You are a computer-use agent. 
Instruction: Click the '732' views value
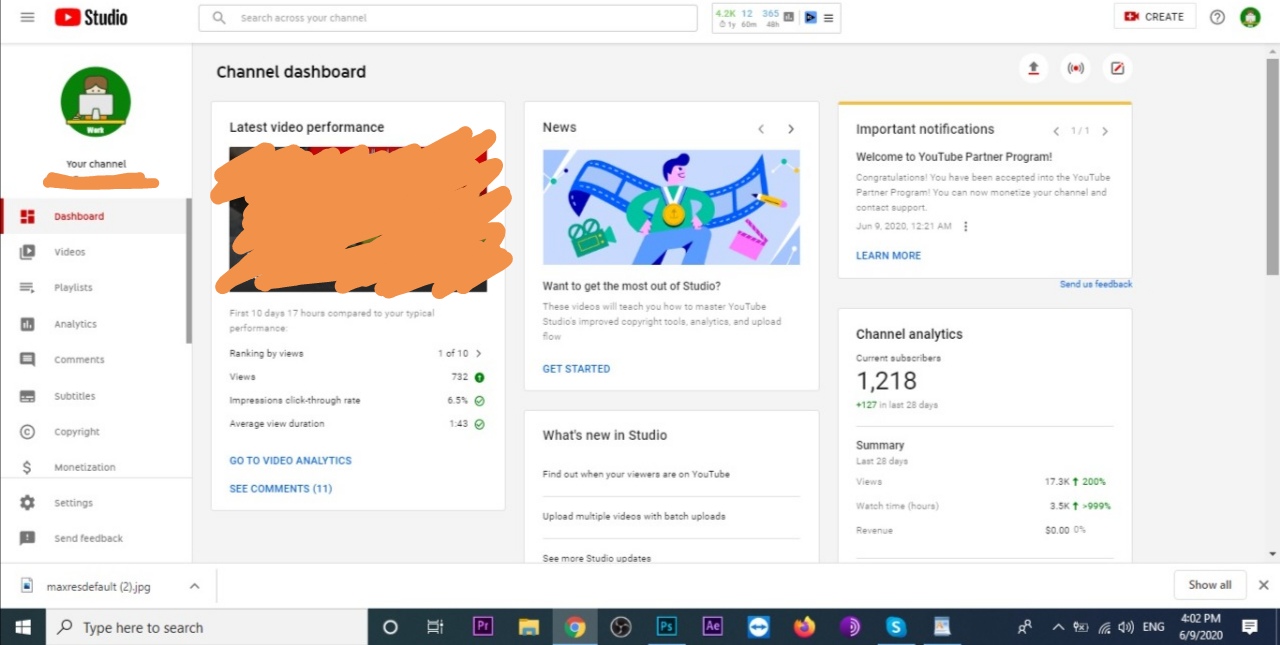pos(460,377)
